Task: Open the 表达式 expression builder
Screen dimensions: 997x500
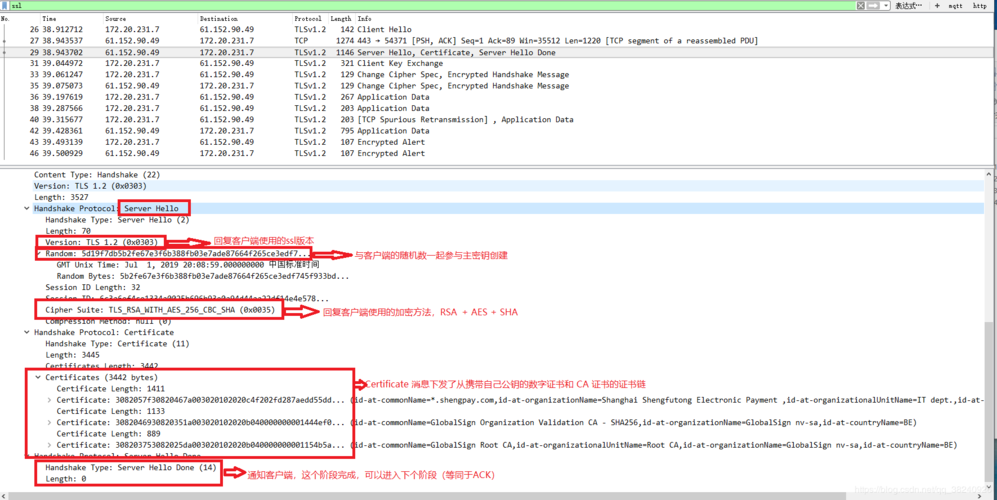Action: (908, 6)
